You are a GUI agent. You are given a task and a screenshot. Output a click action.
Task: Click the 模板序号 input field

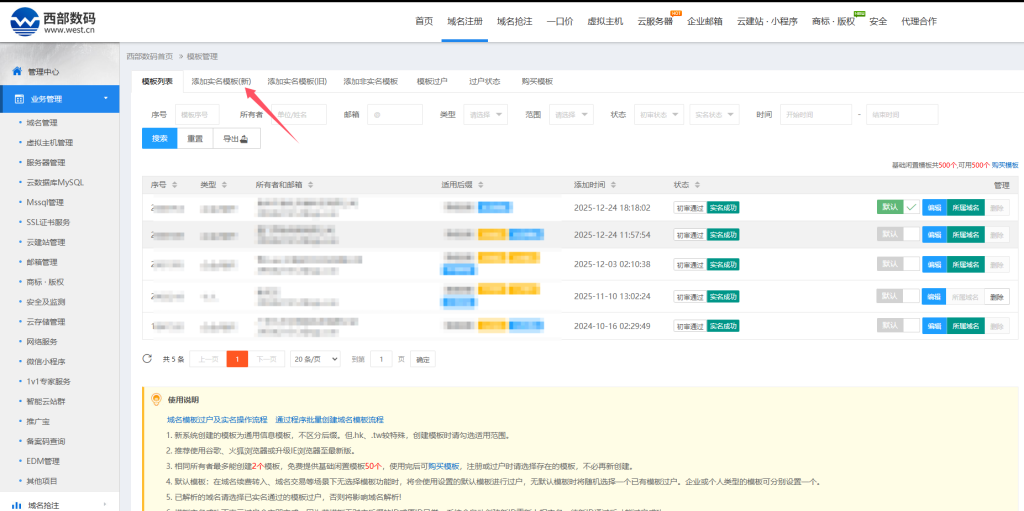pos(197,114)
